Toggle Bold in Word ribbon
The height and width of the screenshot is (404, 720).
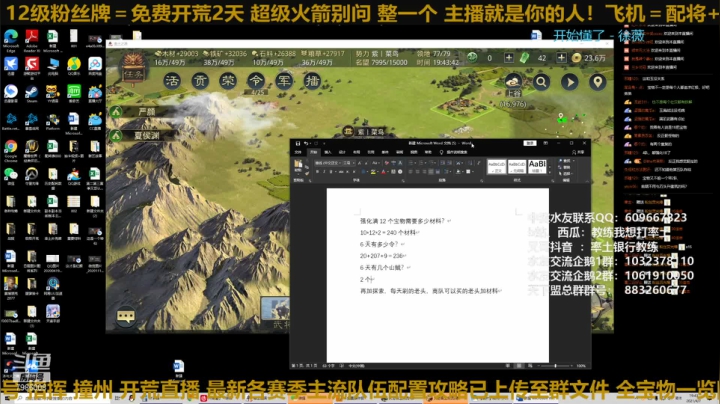(317, 172)
